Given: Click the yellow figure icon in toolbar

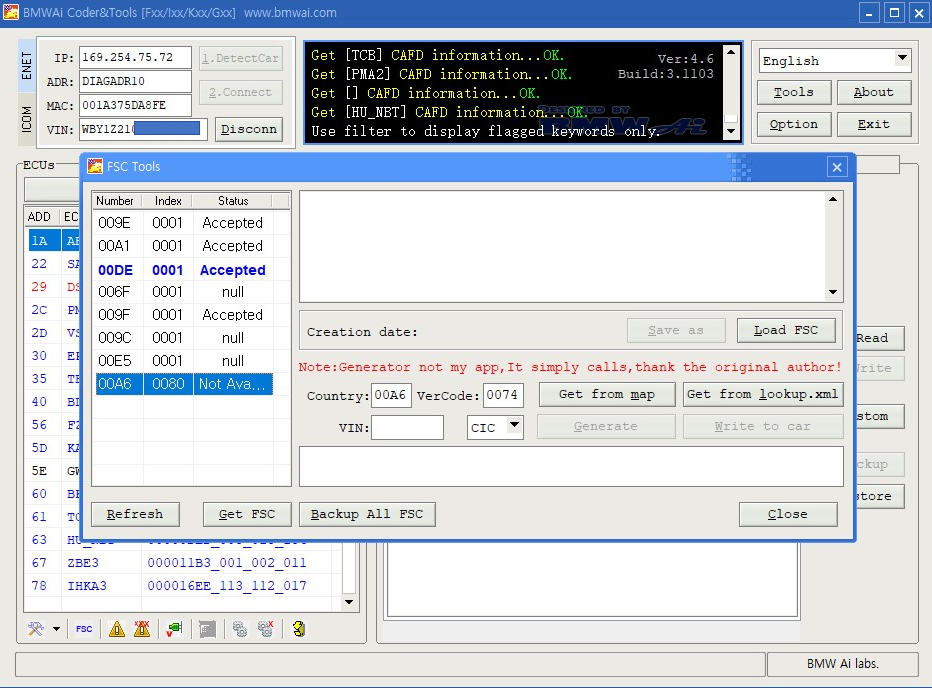Looking at the screenshot, I should tap(299, 629).
